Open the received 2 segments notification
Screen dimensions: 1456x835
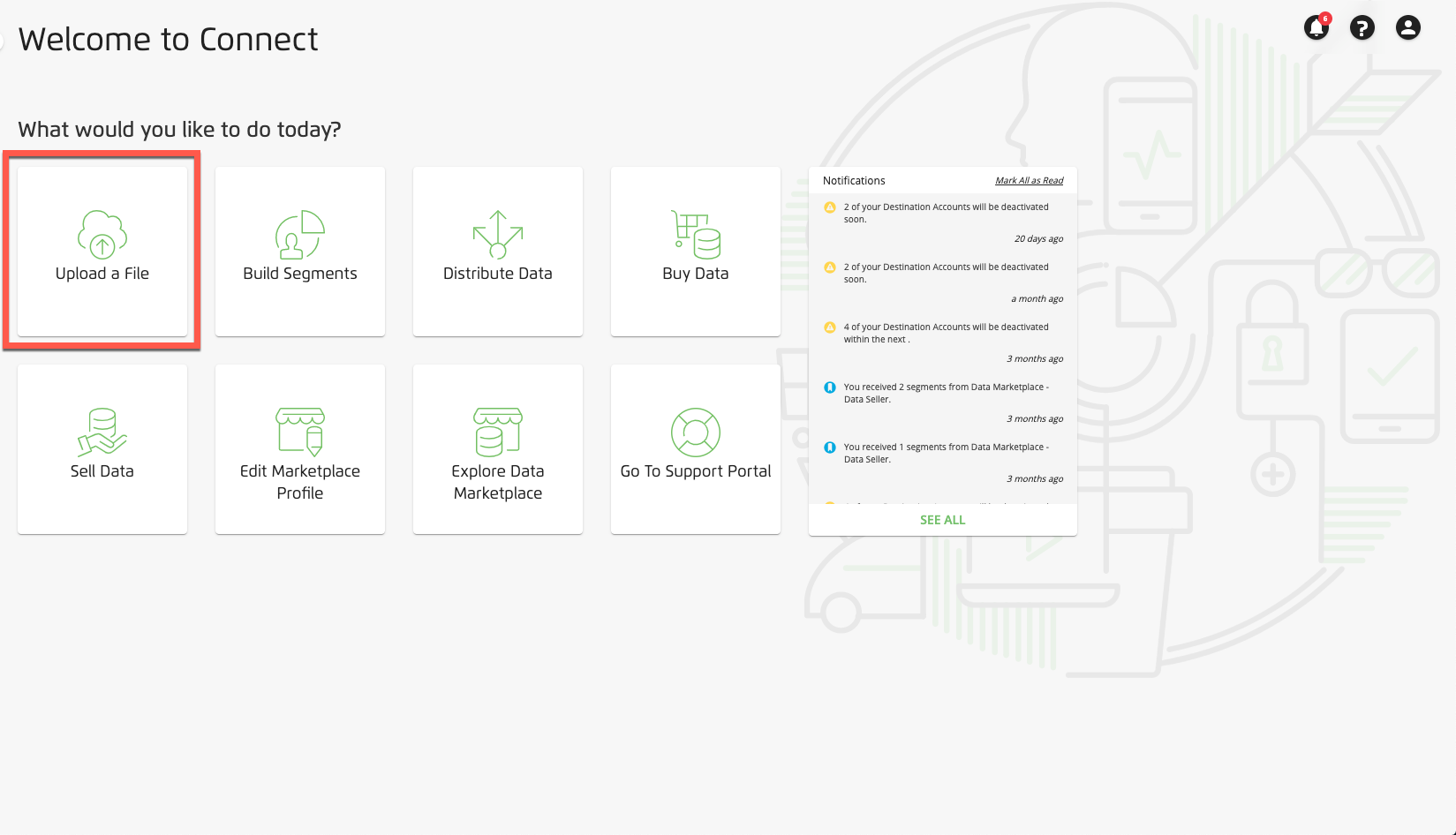click(943, 403)
